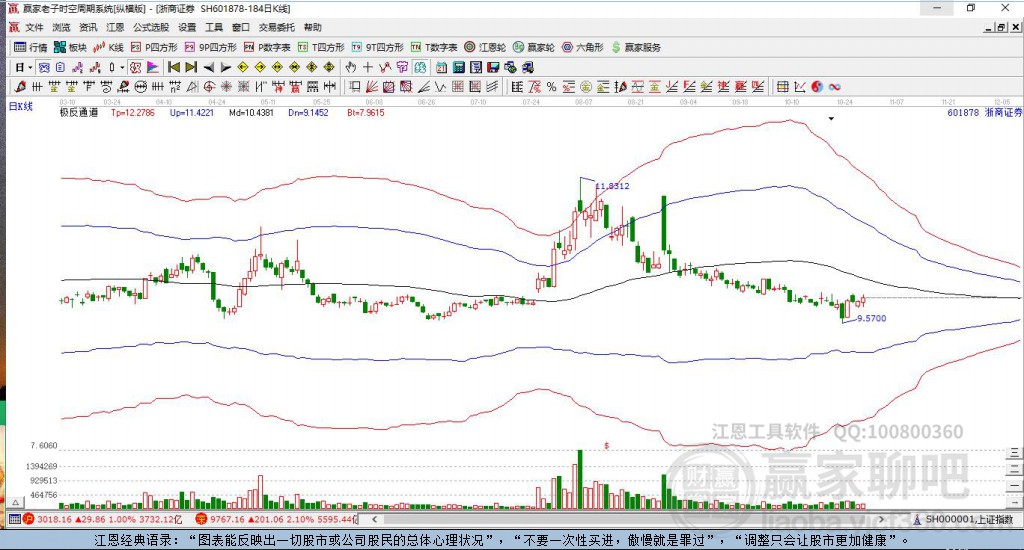Open the 工具 menu
Viewport: 1024px width, 550px height.
pos(214,27)
